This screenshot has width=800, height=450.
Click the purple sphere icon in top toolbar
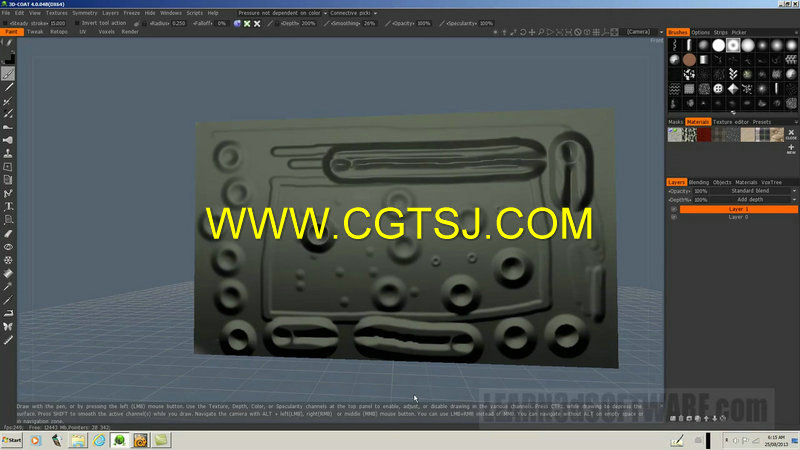237,23
